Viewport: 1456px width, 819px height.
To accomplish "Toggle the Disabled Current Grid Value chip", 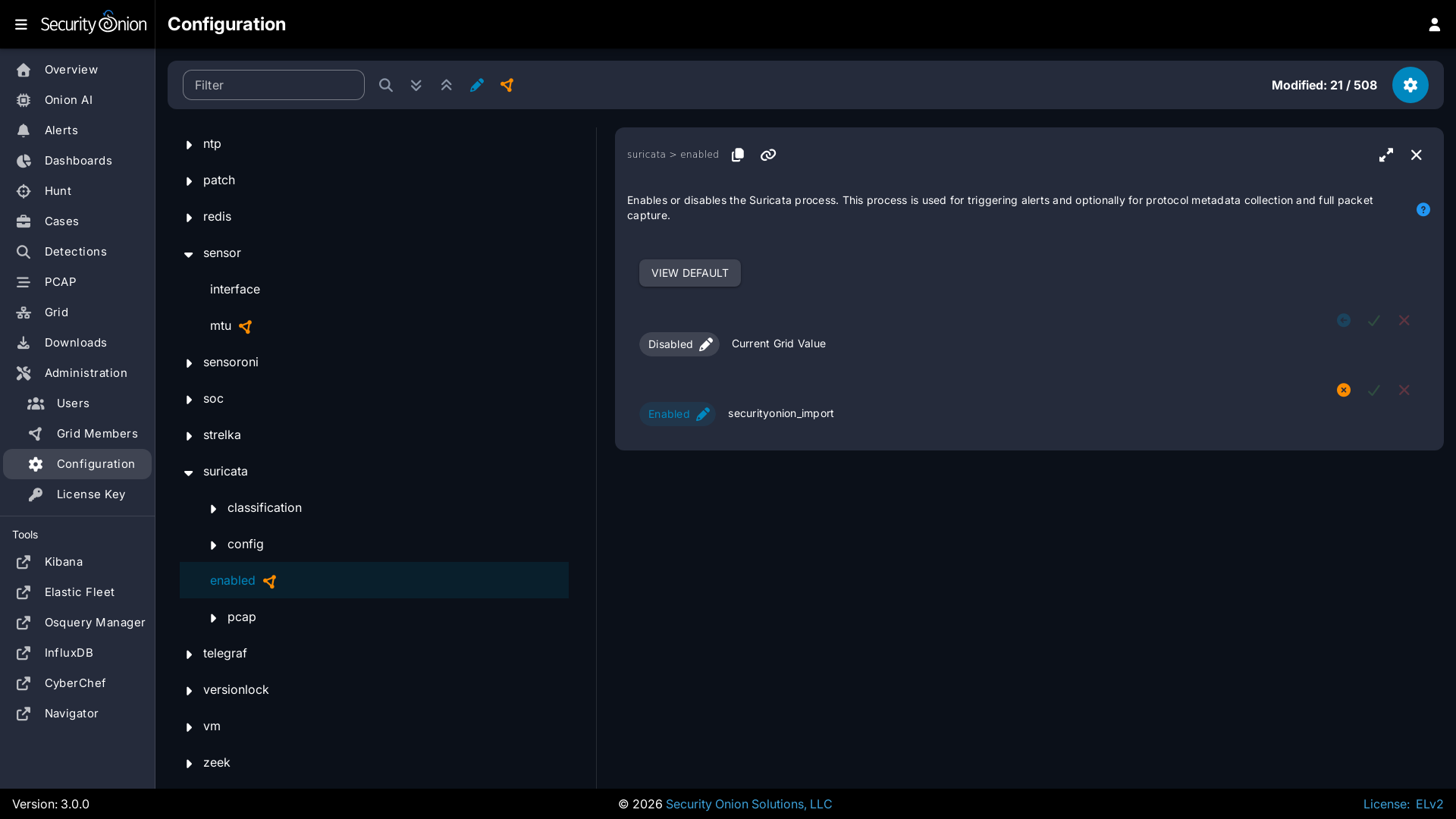I will pos(679,344).
